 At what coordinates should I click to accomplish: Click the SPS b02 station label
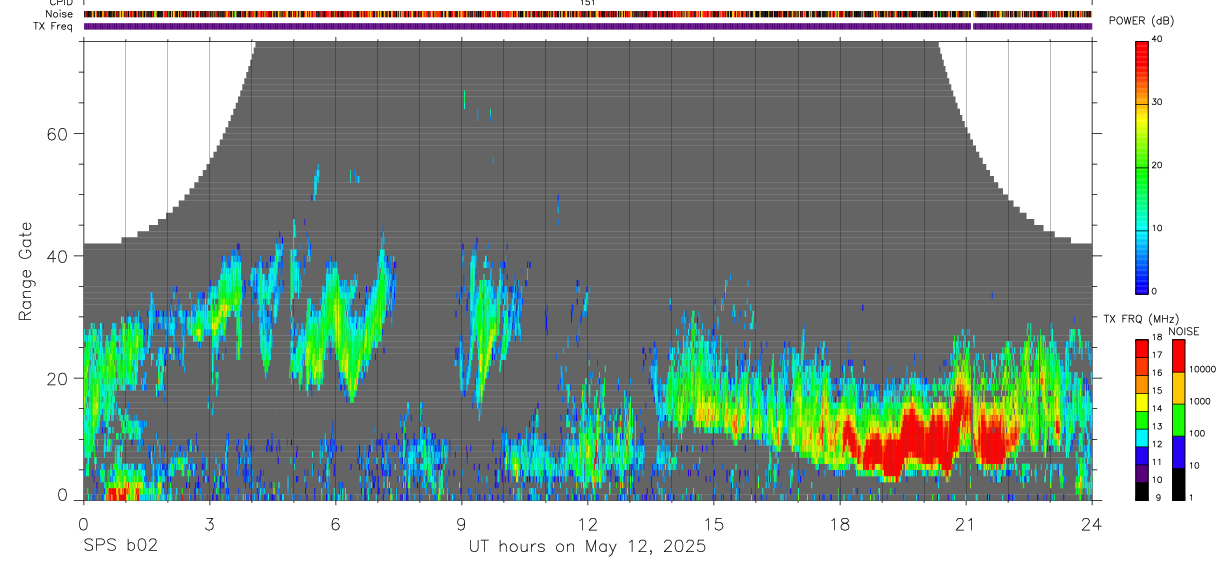pyautogui.click(x=120, y=547)
